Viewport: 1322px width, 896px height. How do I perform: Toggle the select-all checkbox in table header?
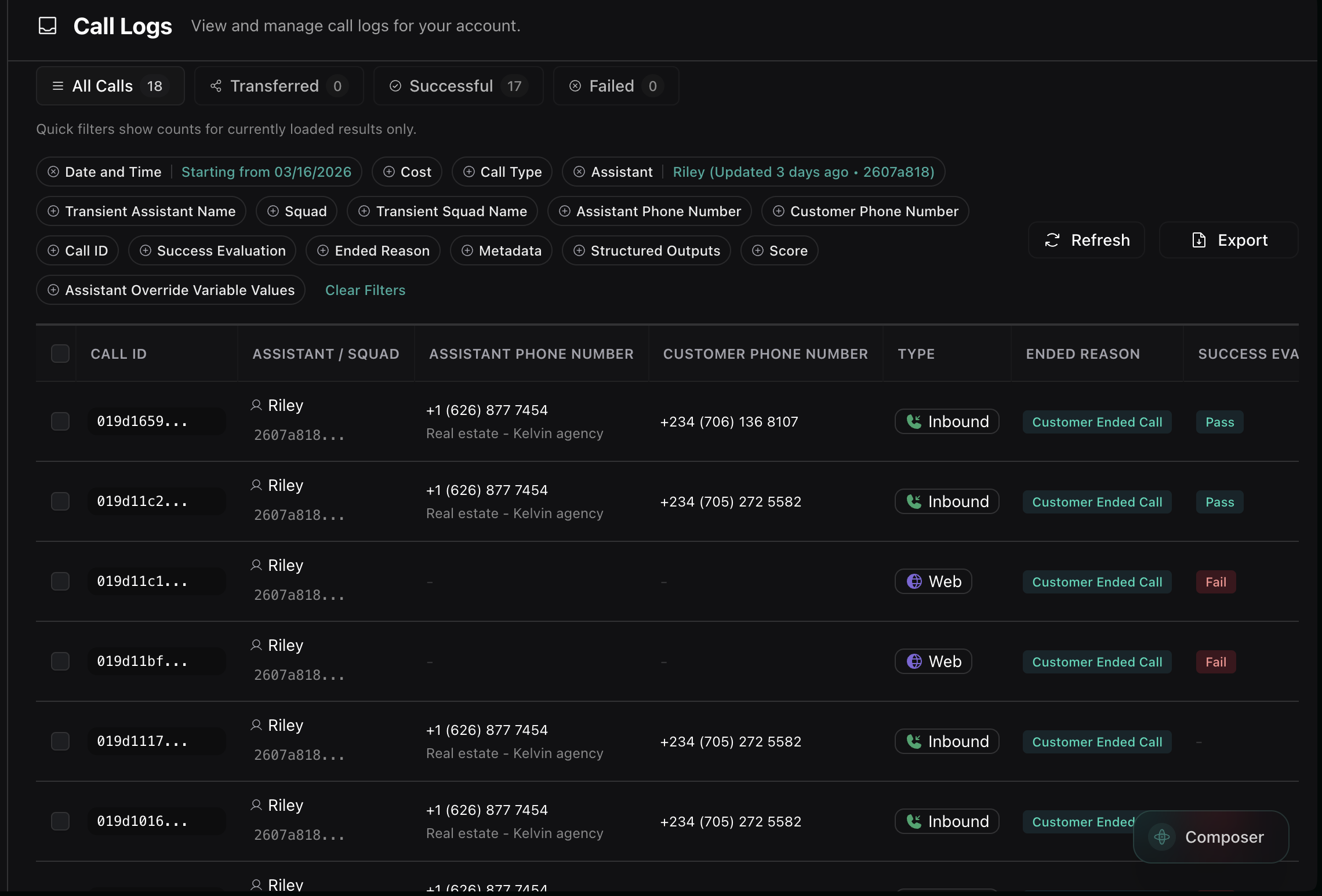(x=60, y=354)
